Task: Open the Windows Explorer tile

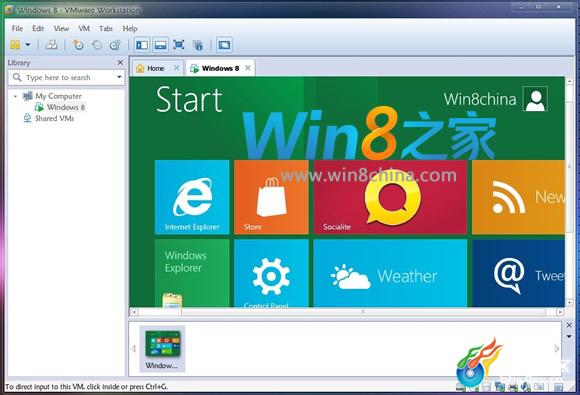Action: click(x=192, y=273)
